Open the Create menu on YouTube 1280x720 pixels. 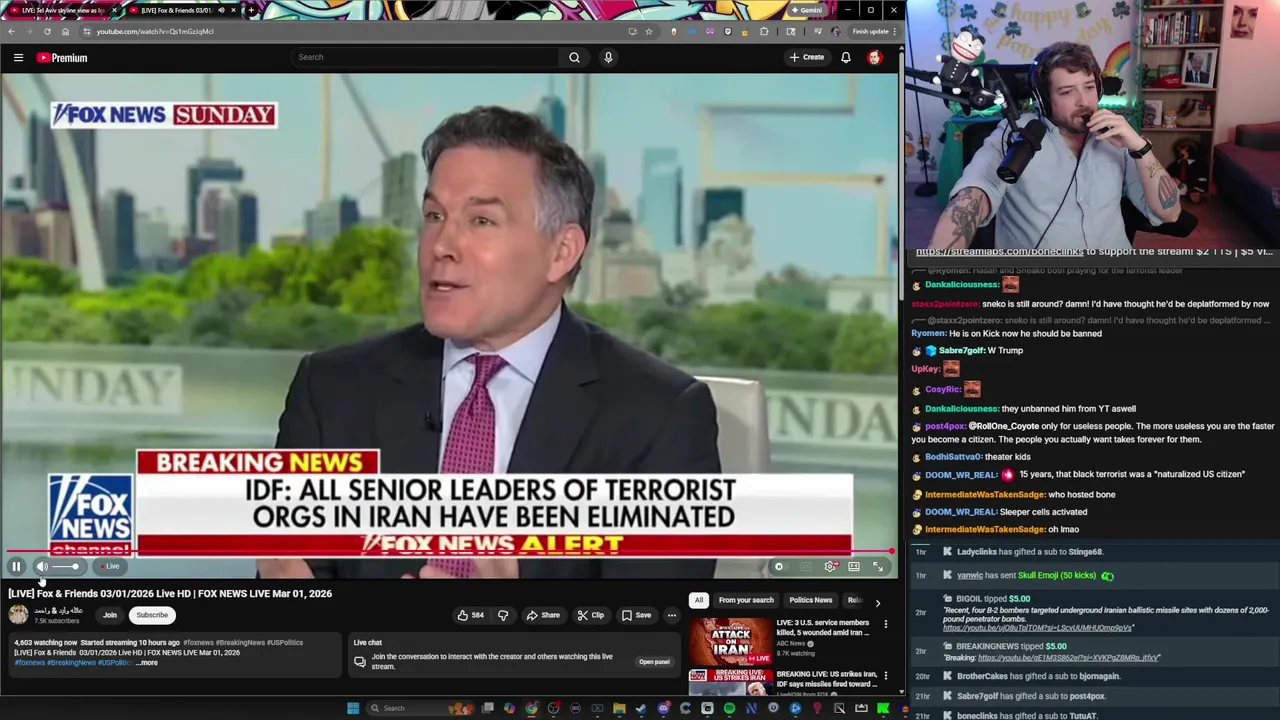pos(807,57)
